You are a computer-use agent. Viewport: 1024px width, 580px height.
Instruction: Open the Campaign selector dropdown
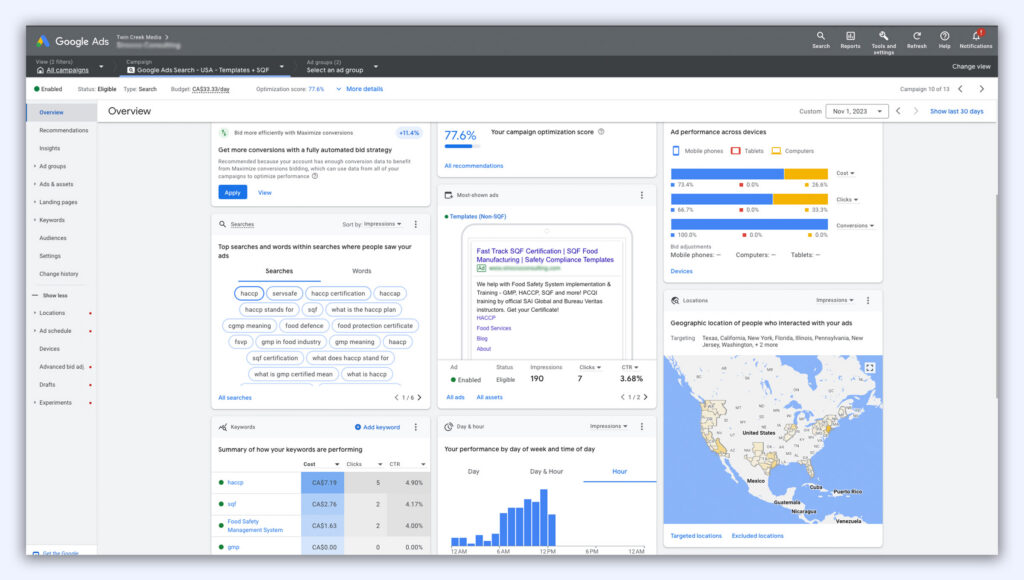[x=205, y=67]
